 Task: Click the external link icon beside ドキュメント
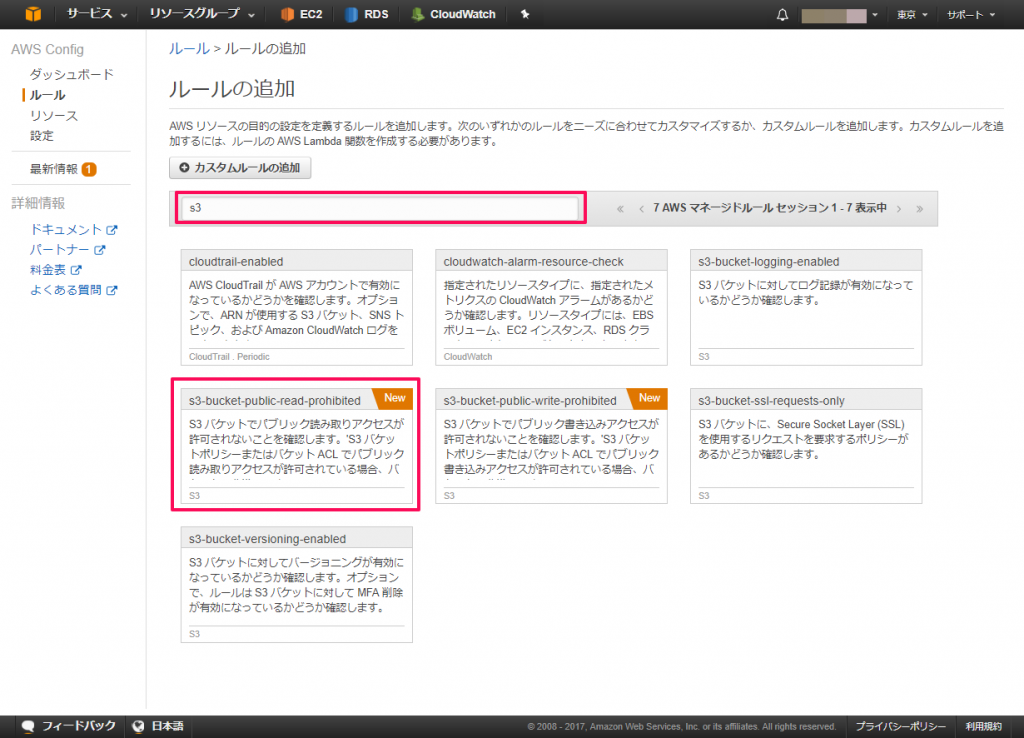[x=112, y=230]
